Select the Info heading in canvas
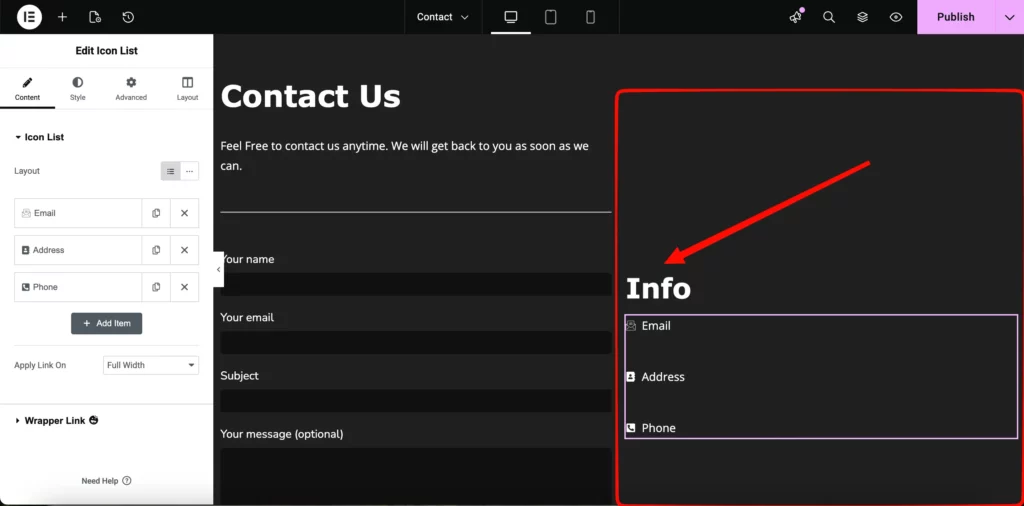Screen dimensions: 1024x506 pyautogui.click(x=658, y=288)
